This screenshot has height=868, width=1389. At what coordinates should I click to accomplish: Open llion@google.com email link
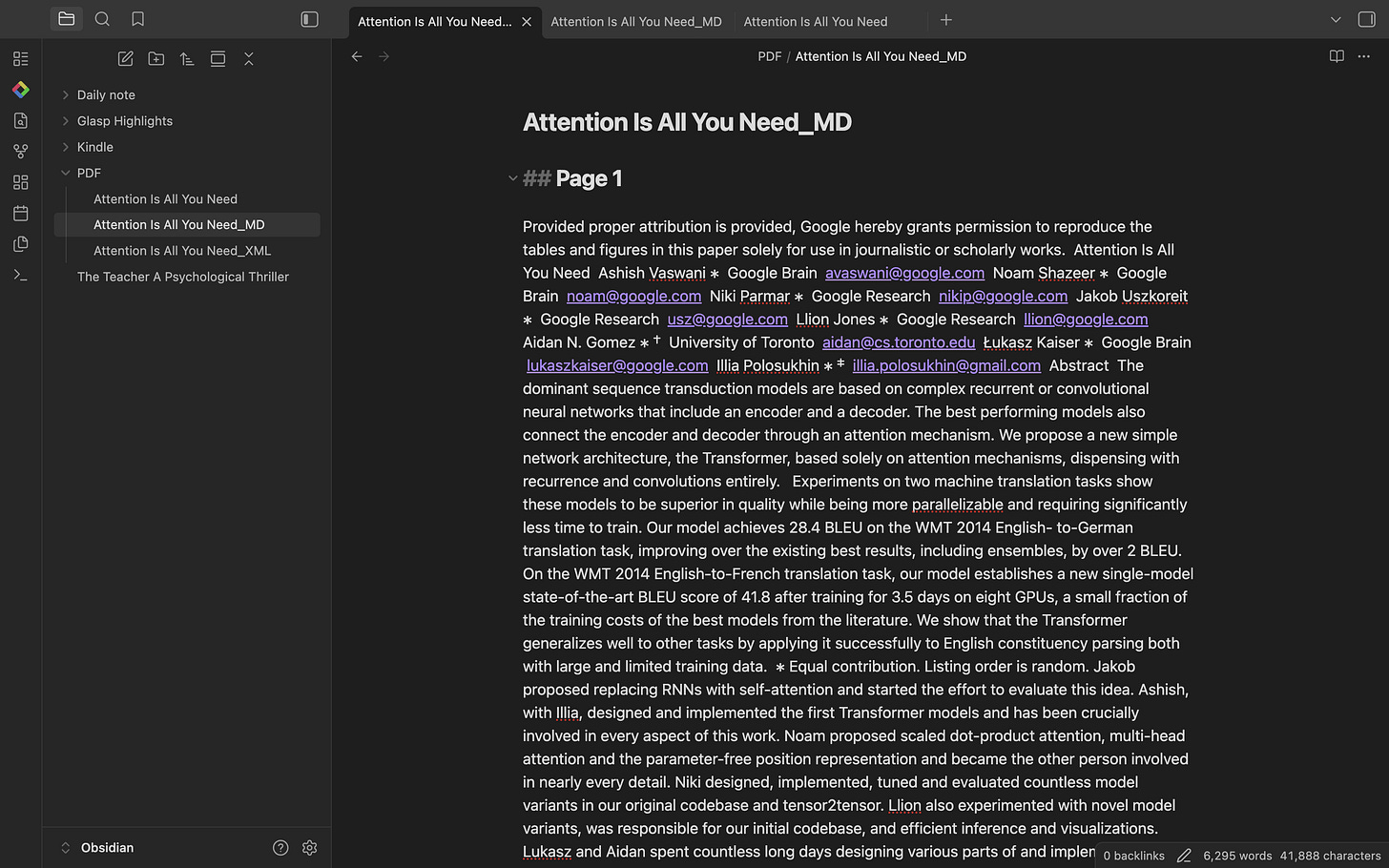[x=1086, y=320]
